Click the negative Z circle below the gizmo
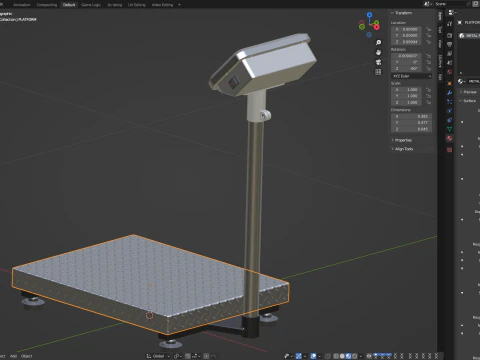 click(369, 35)
